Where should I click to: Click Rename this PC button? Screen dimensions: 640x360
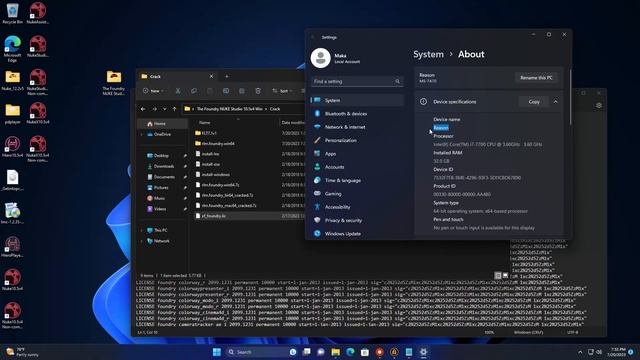[536, 78]
